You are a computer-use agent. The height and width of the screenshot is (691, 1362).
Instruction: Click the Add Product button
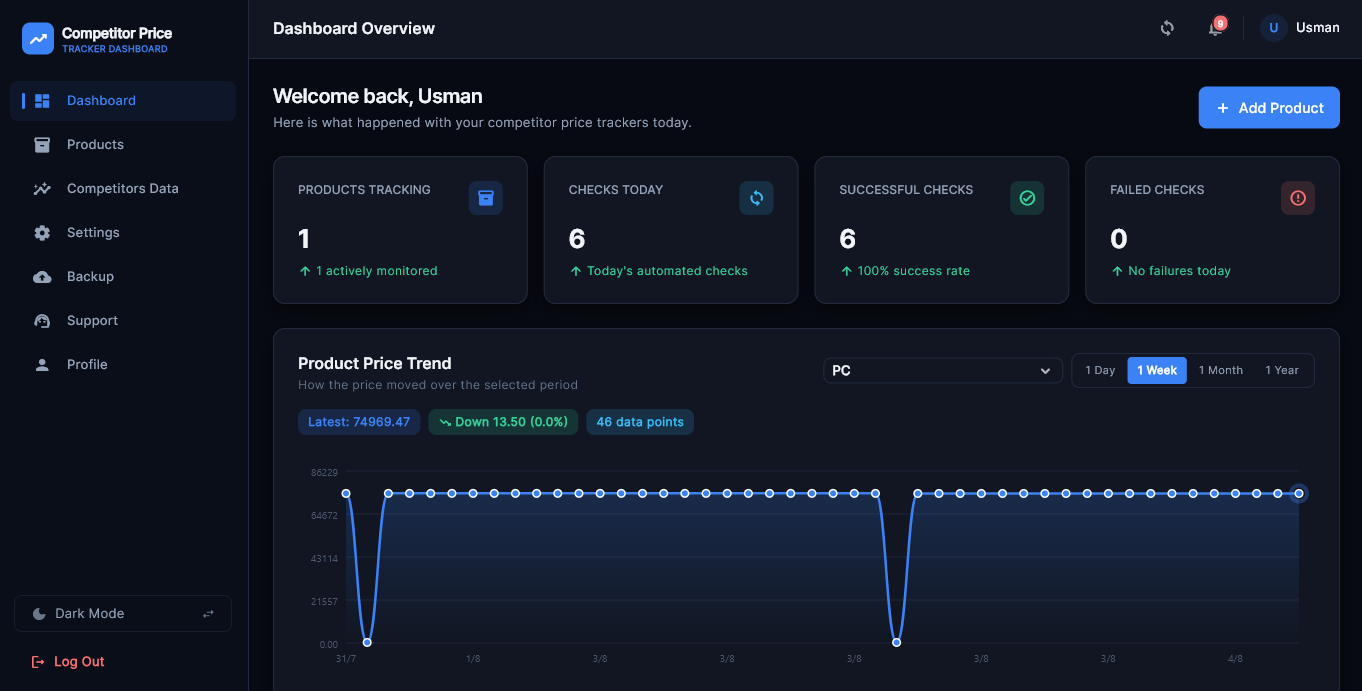1269,108
